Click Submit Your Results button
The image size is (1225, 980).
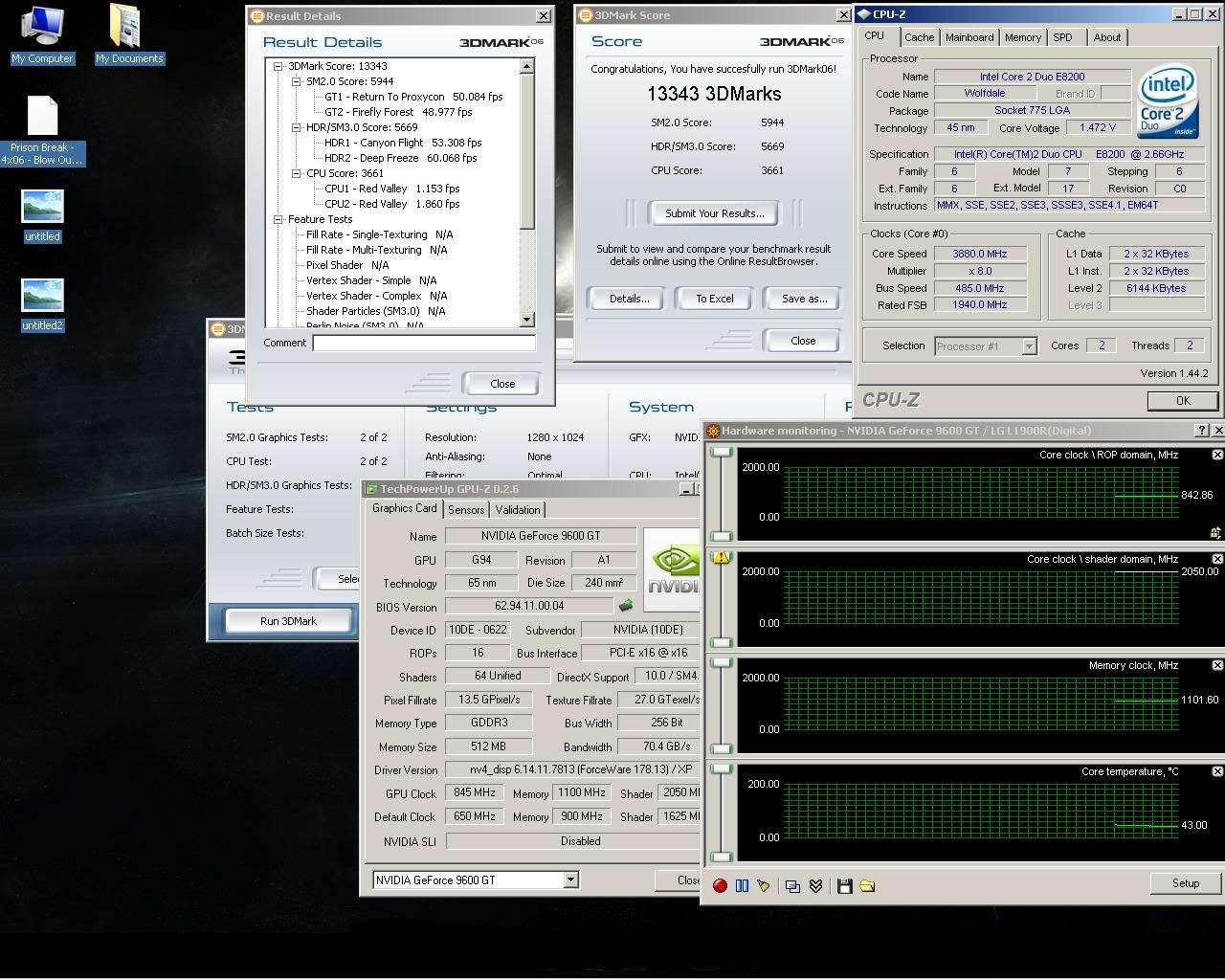[x=714, y=213]
